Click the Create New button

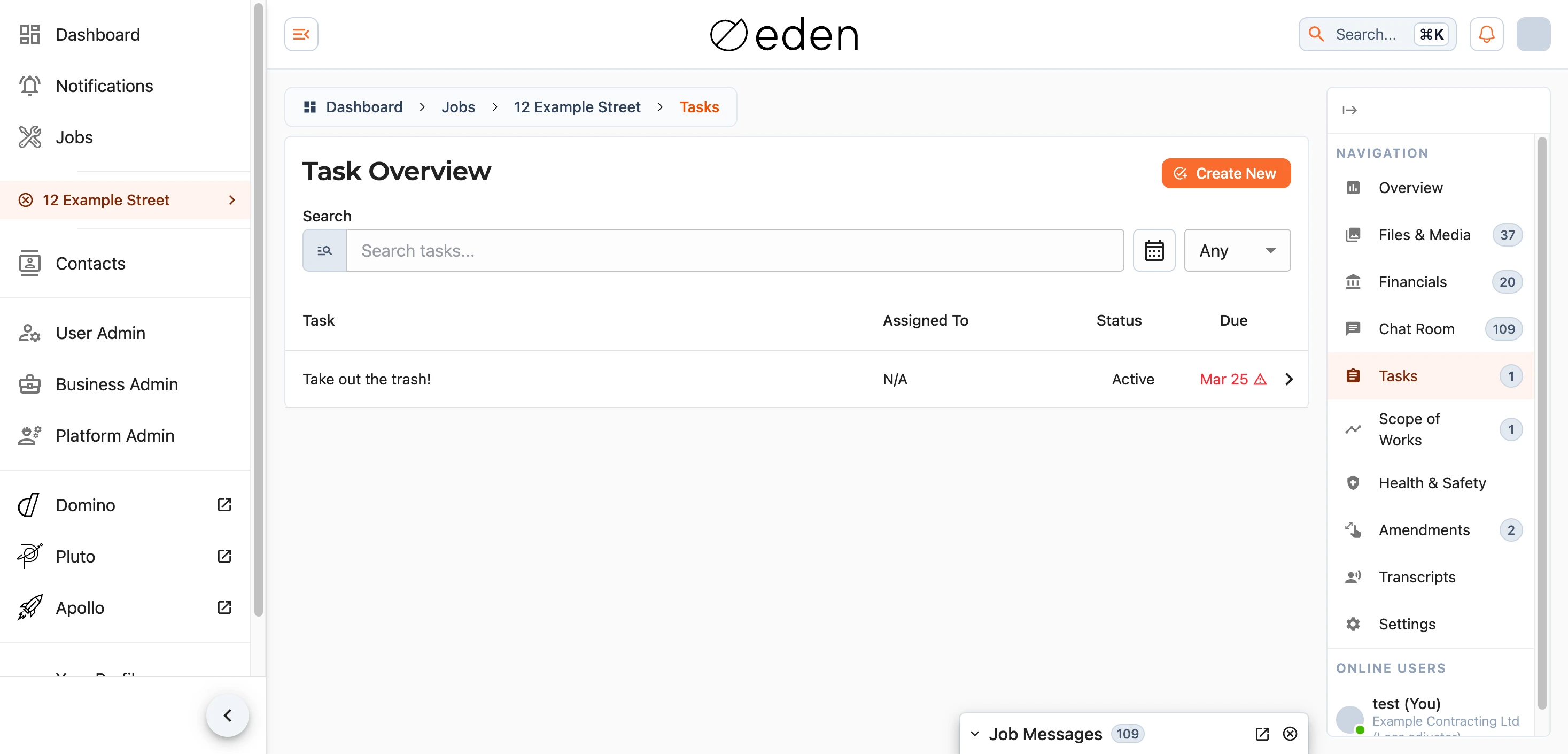[x=1225, y=174]
